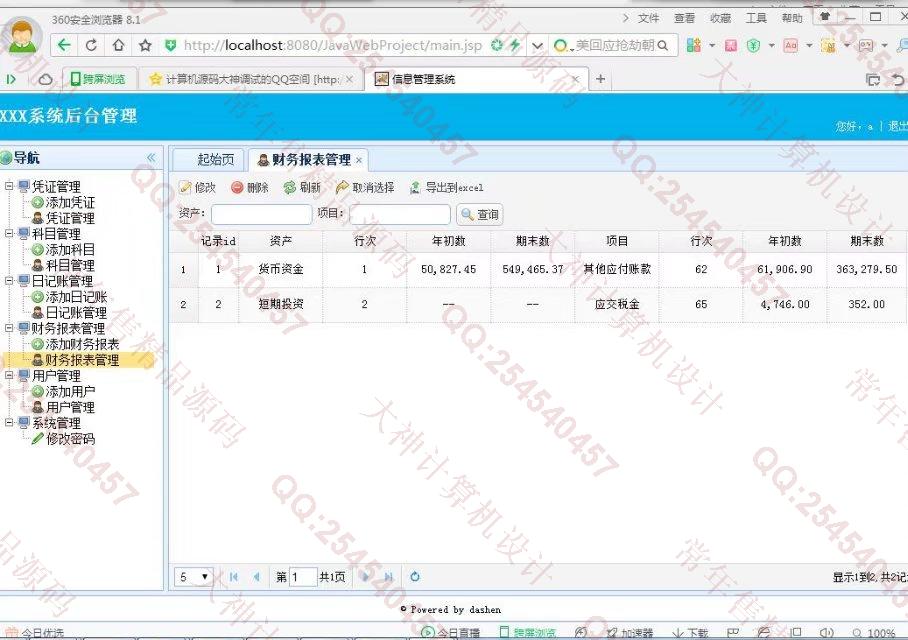Click the 记录id column header

pos(218,241)
